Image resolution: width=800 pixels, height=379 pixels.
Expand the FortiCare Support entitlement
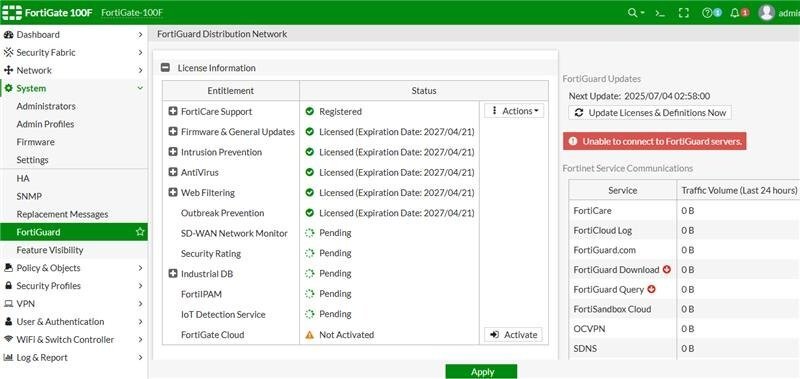[x=173, y=111]
